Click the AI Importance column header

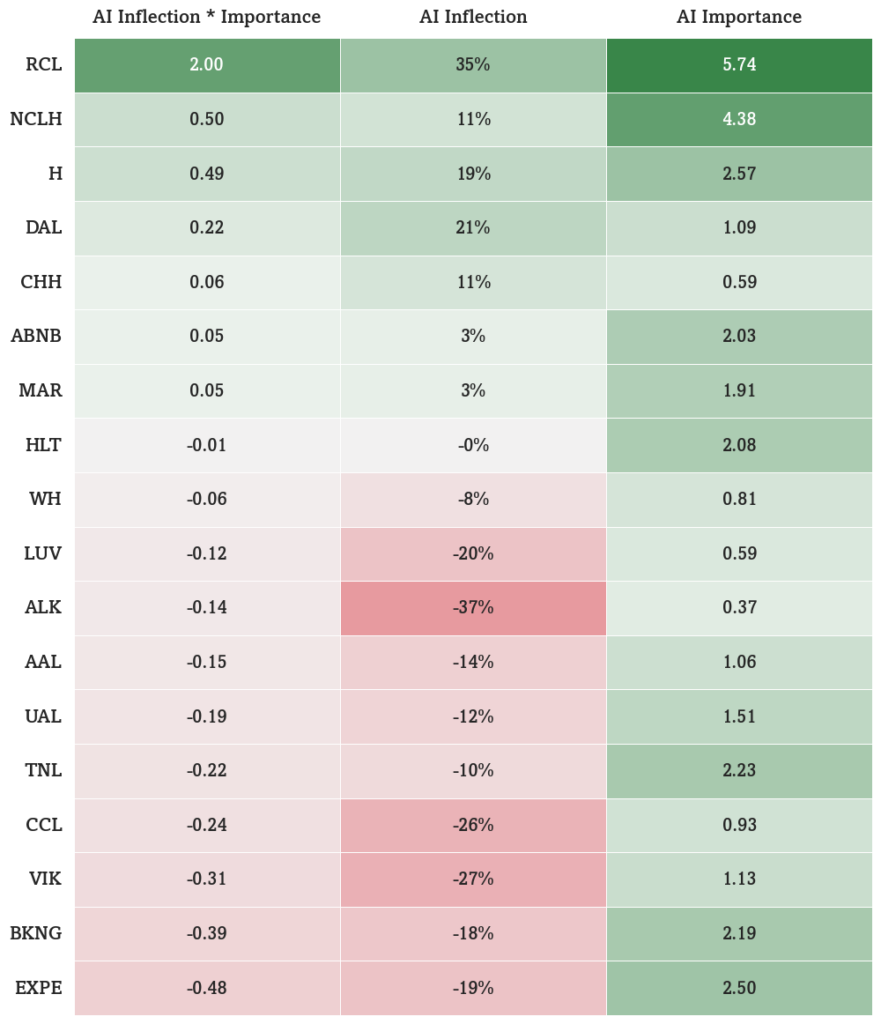click(739, 17)
